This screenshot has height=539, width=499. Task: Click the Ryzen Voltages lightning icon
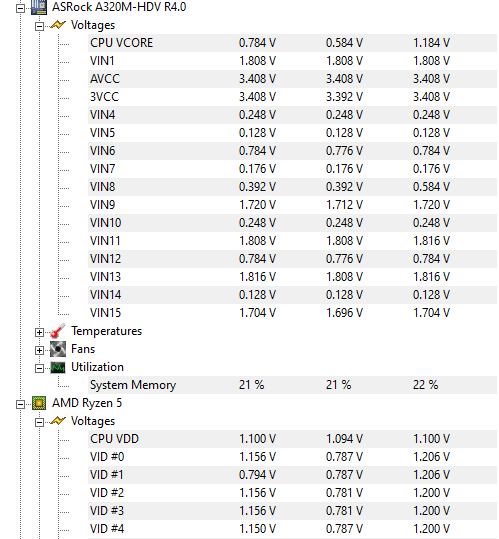(58, 421)
